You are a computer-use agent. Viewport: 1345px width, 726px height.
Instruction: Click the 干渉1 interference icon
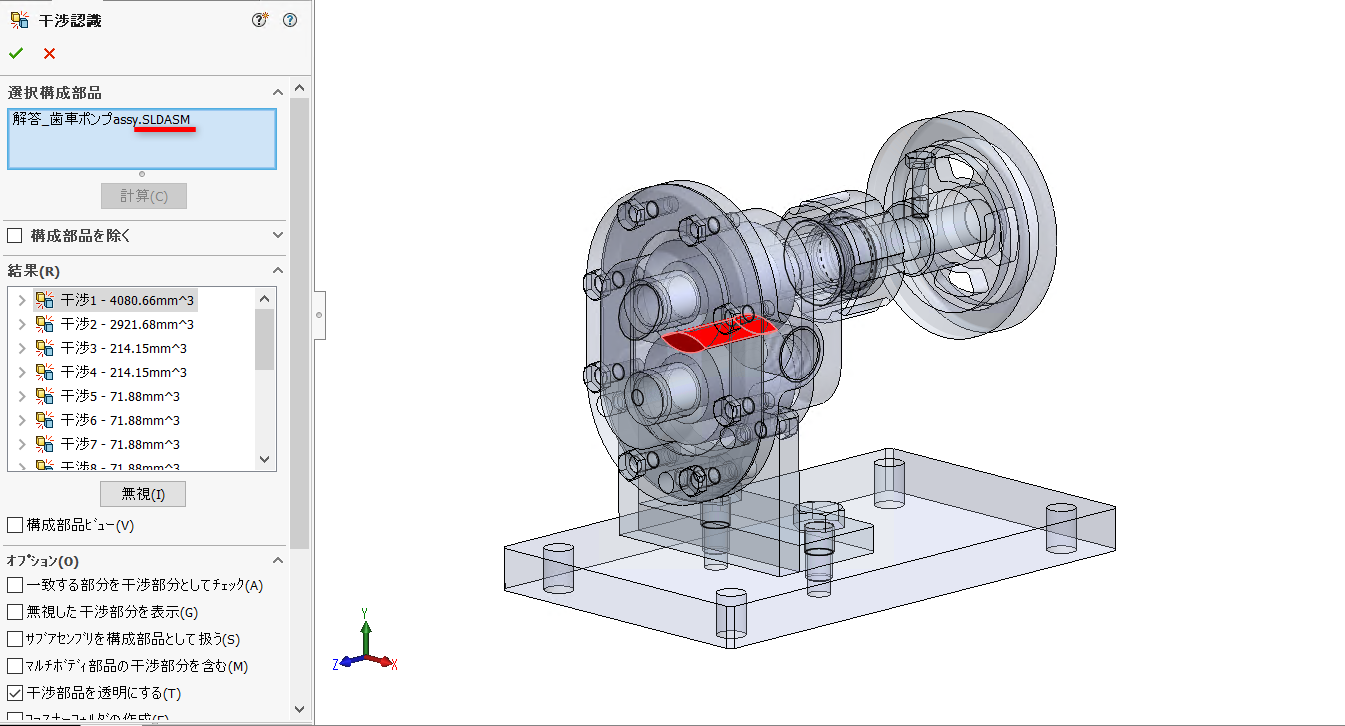[x=45, y=300]
